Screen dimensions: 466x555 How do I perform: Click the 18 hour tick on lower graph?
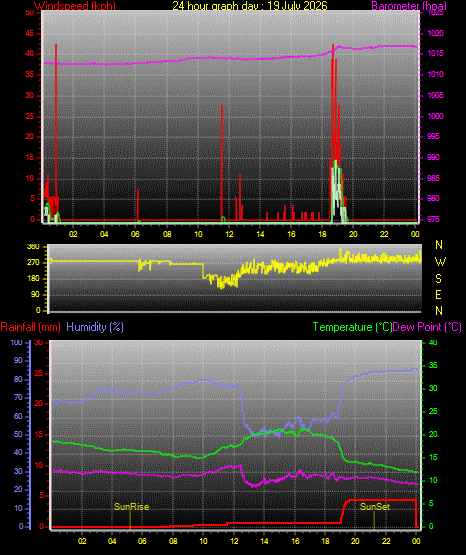pos(326,541)
